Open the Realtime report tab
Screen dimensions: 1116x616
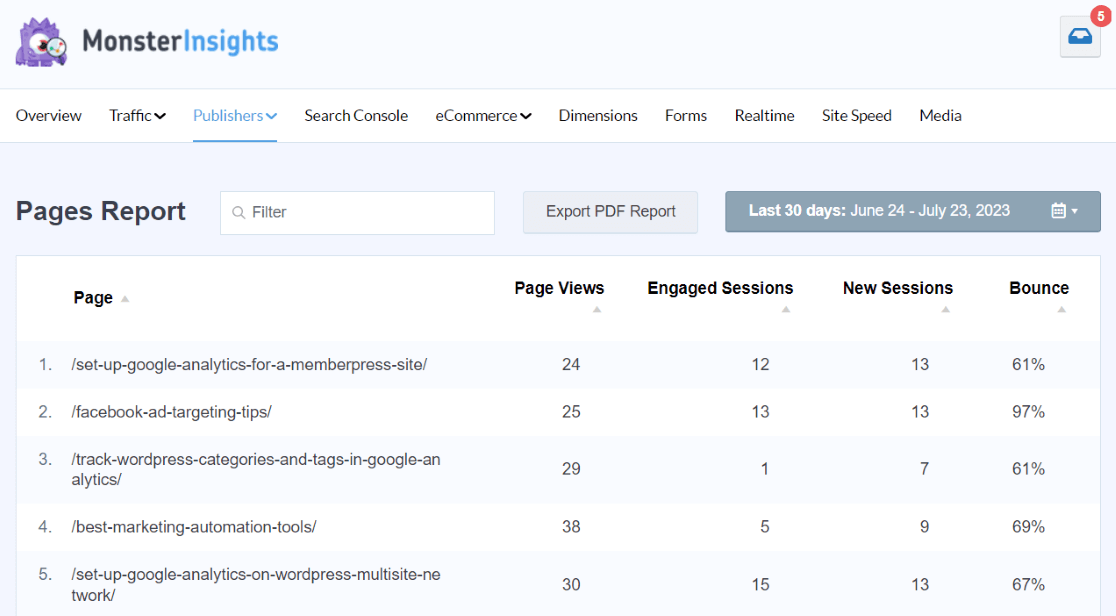(x=764, y=115)
